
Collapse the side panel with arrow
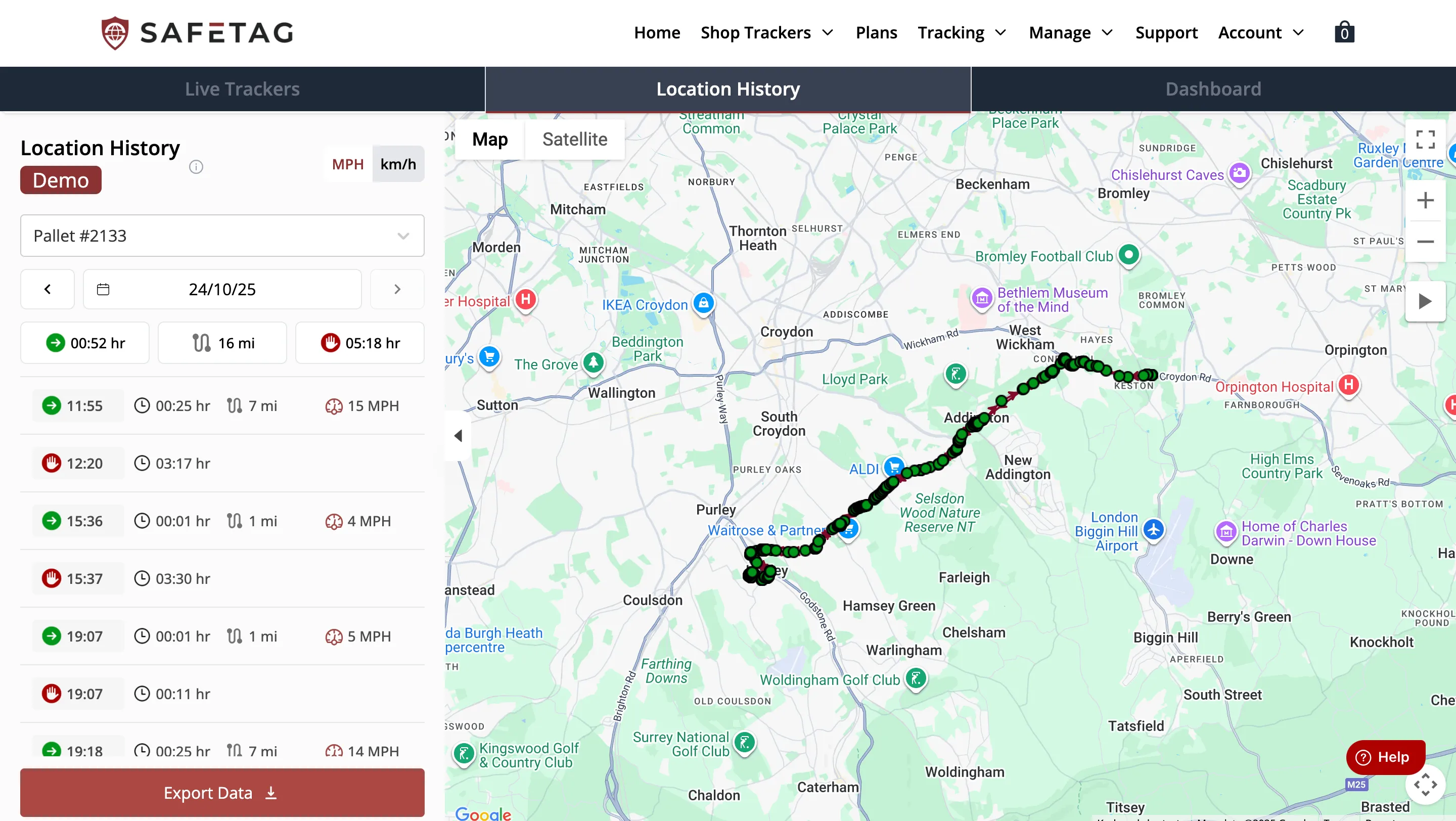pyautogui.click(x=459, y=436)
